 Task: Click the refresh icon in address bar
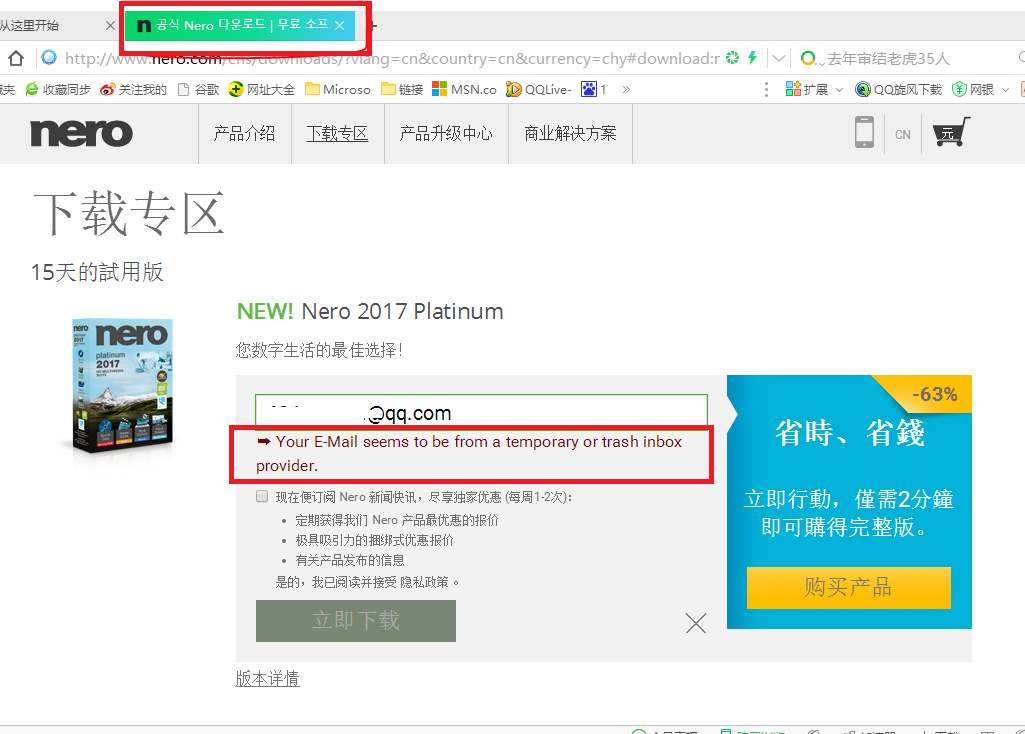coord(733,58)
